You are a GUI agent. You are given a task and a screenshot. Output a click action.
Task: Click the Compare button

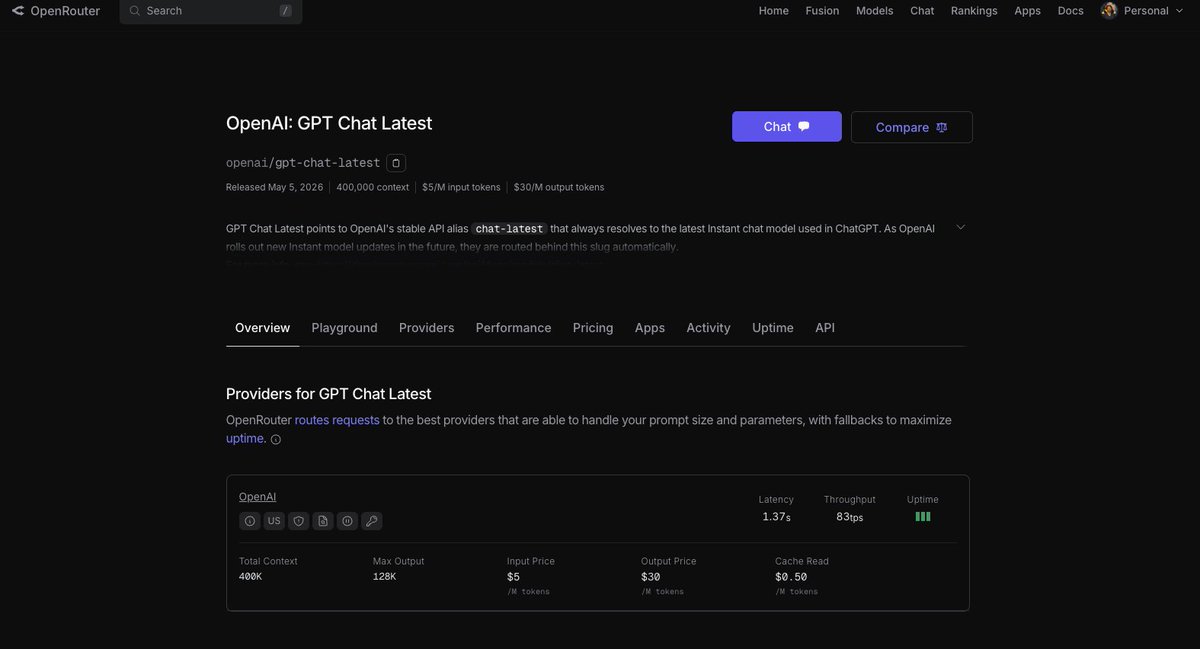(912, 127)
